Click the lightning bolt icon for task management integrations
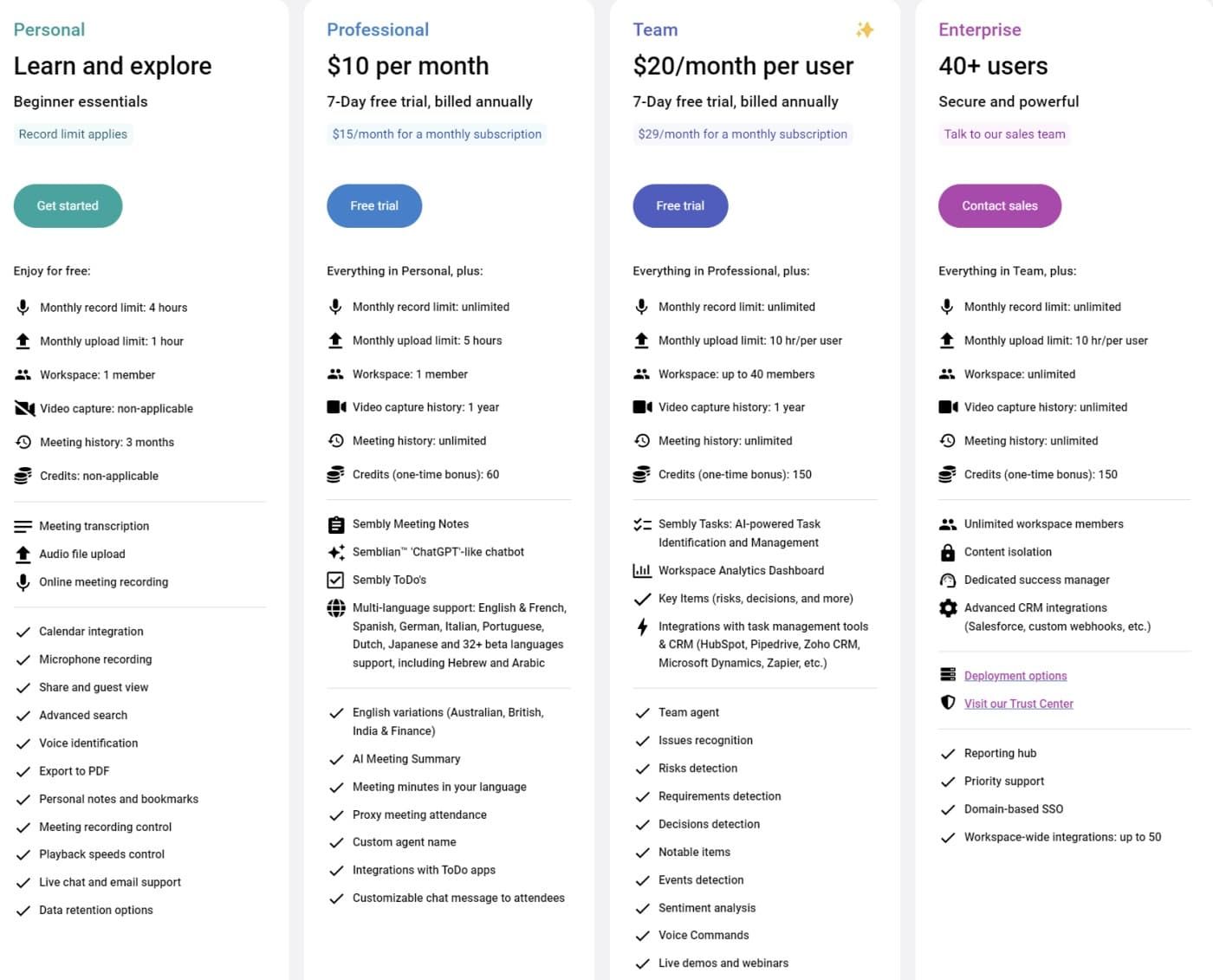 point(641,626)
